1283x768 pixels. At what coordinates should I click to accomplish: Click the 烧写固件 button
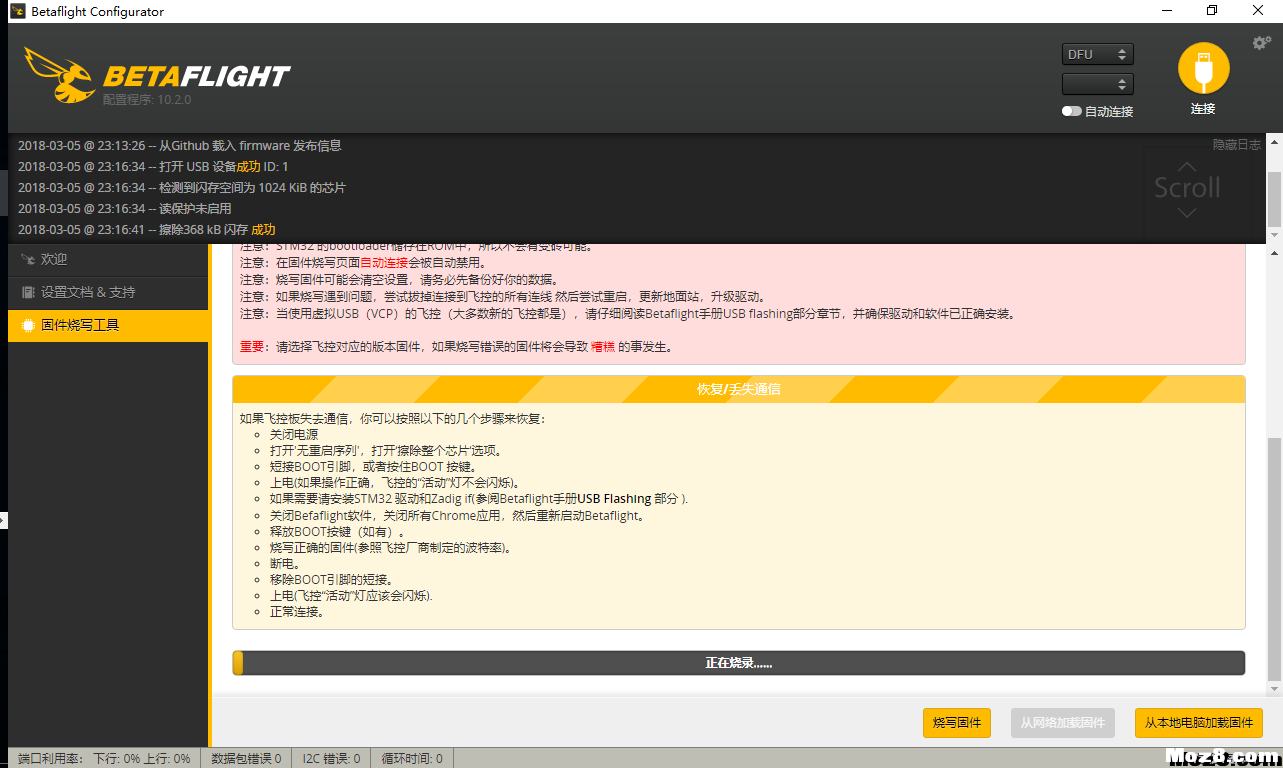pos(956,722)
